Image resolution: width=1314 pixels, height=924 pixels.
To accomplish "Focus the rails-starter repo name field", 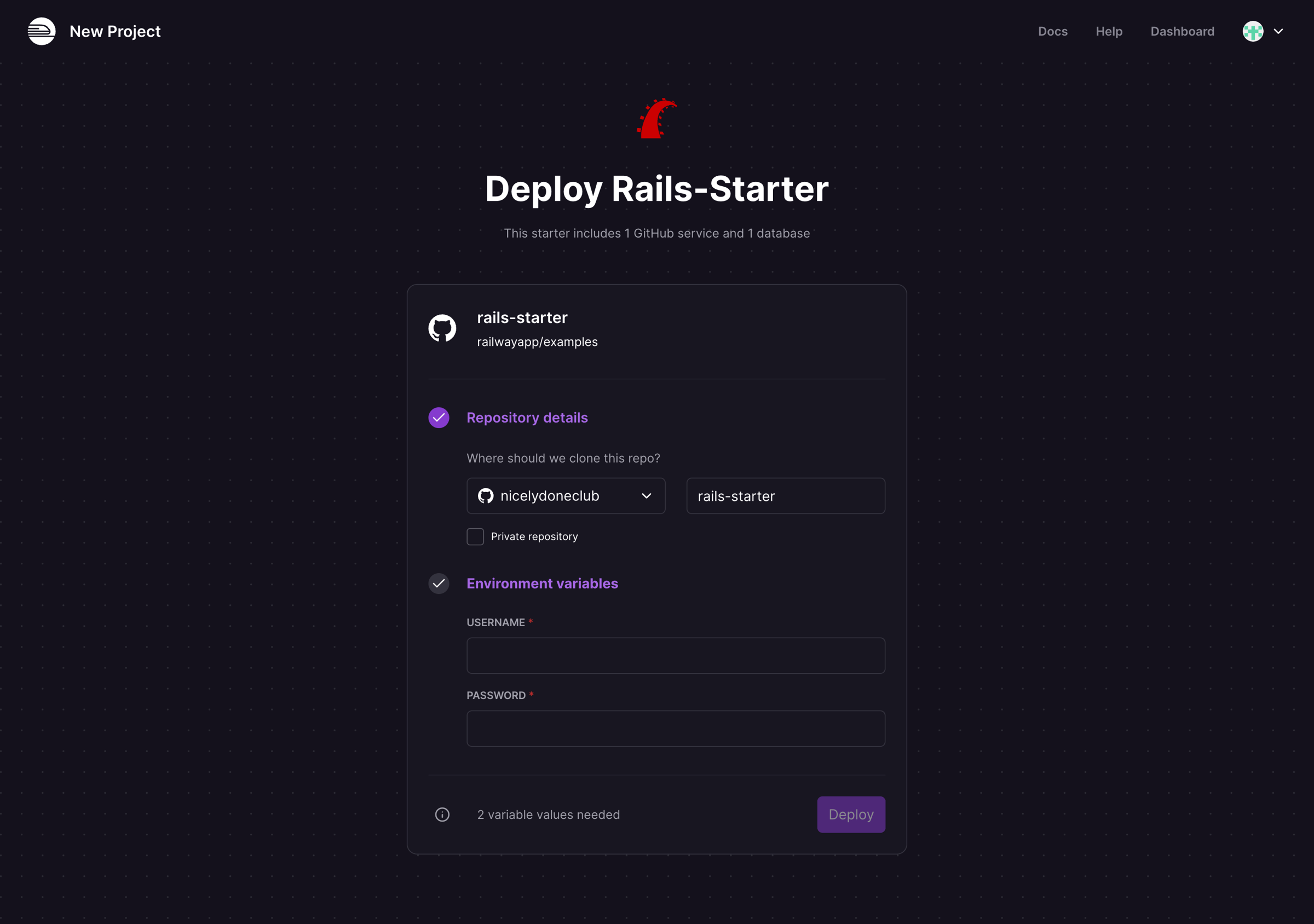I will 786,496.
